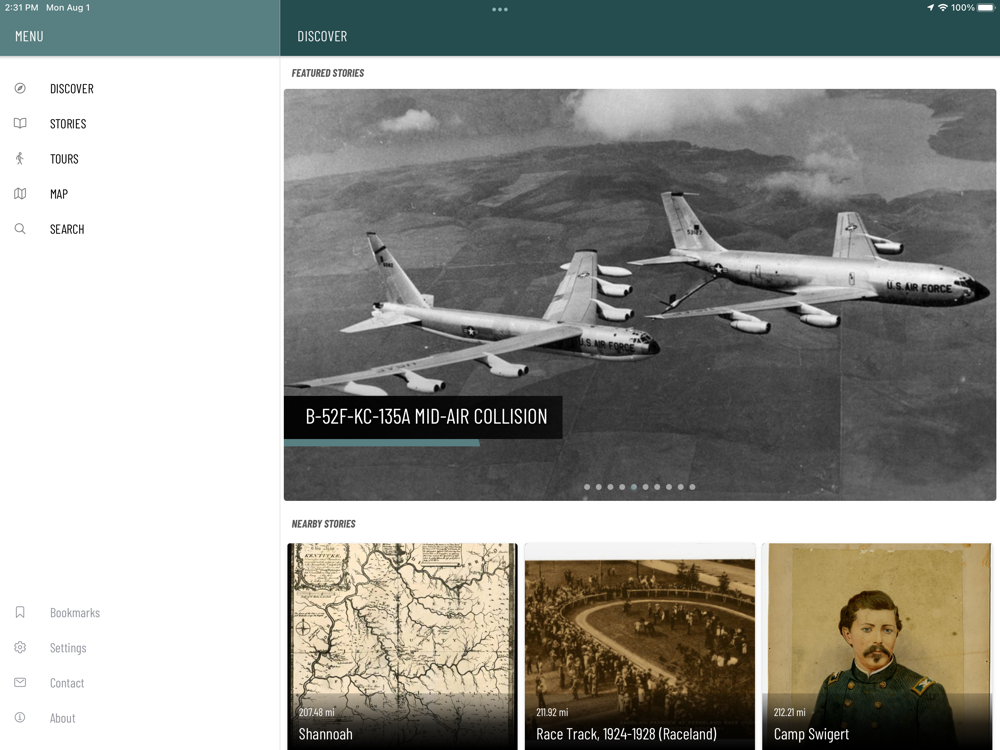Jump to the last carousel page dot
The width and height of the screenshot is (1000, 750).
(x=692, y=487)
